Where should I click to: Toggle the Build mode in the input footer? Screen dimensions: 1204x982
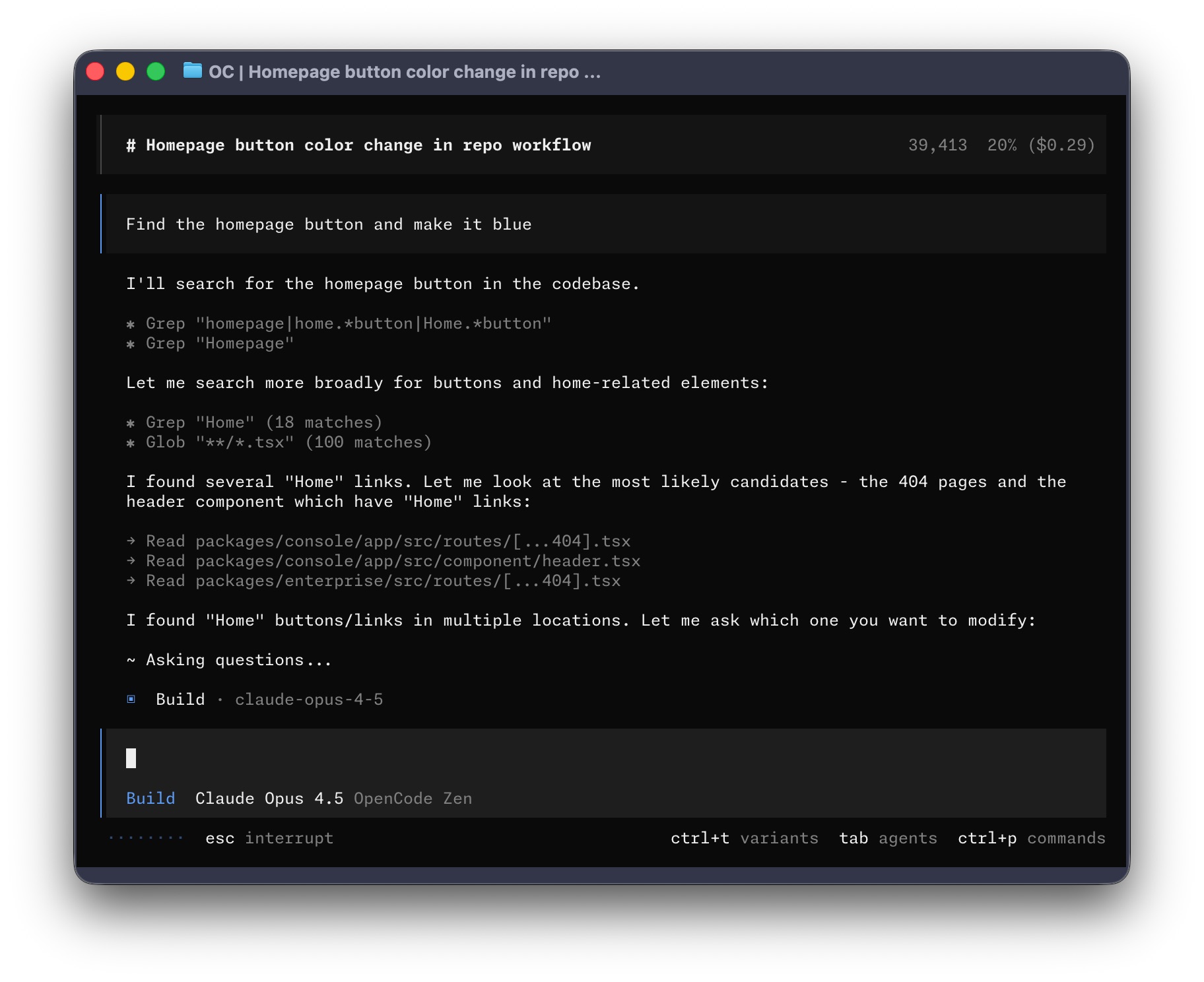tap(150, 798)
